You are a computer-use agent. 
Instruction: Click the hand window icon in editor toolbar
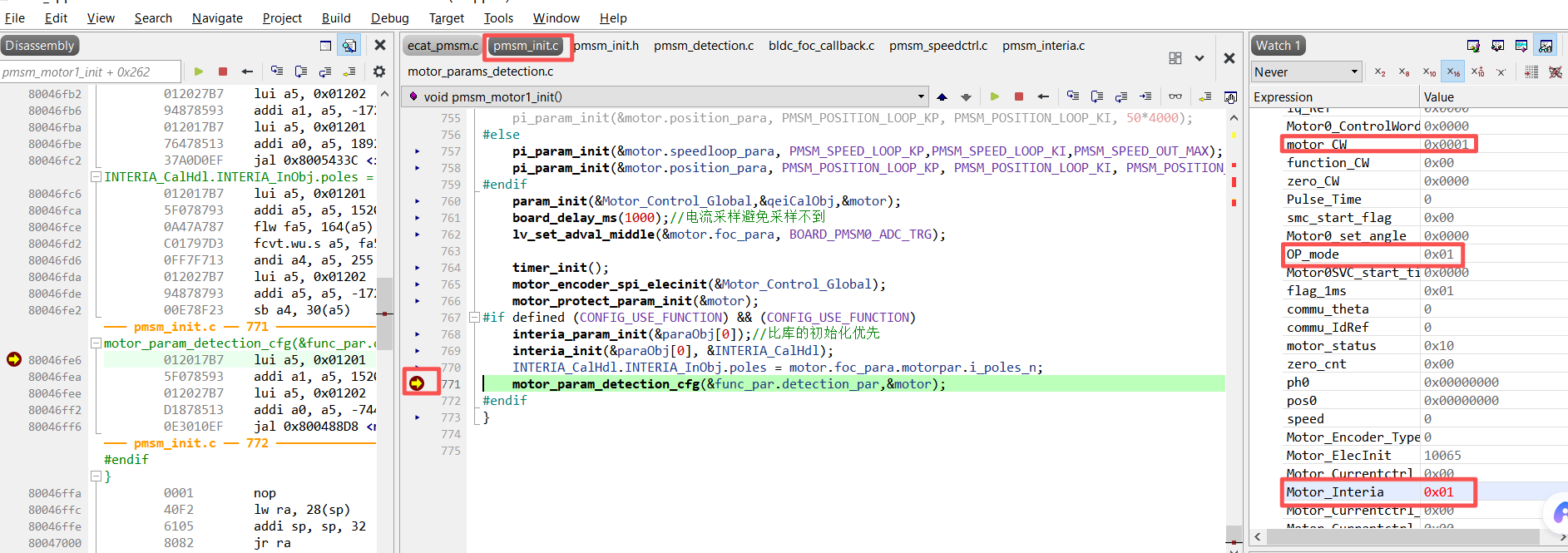(x=1230, y=97)
